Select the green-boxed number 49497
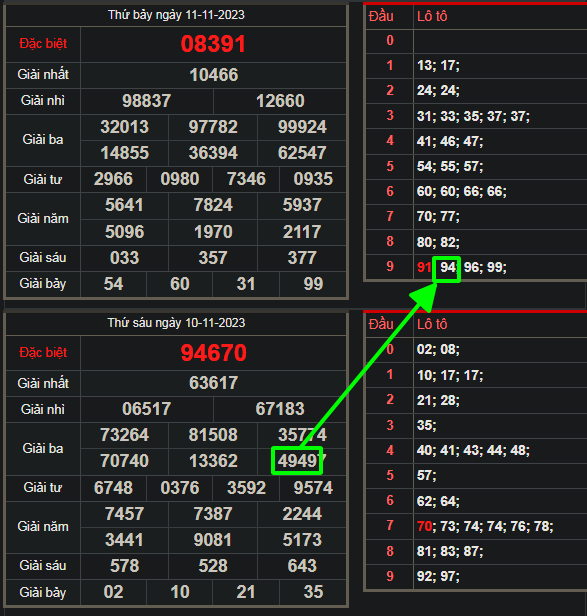 297,460
